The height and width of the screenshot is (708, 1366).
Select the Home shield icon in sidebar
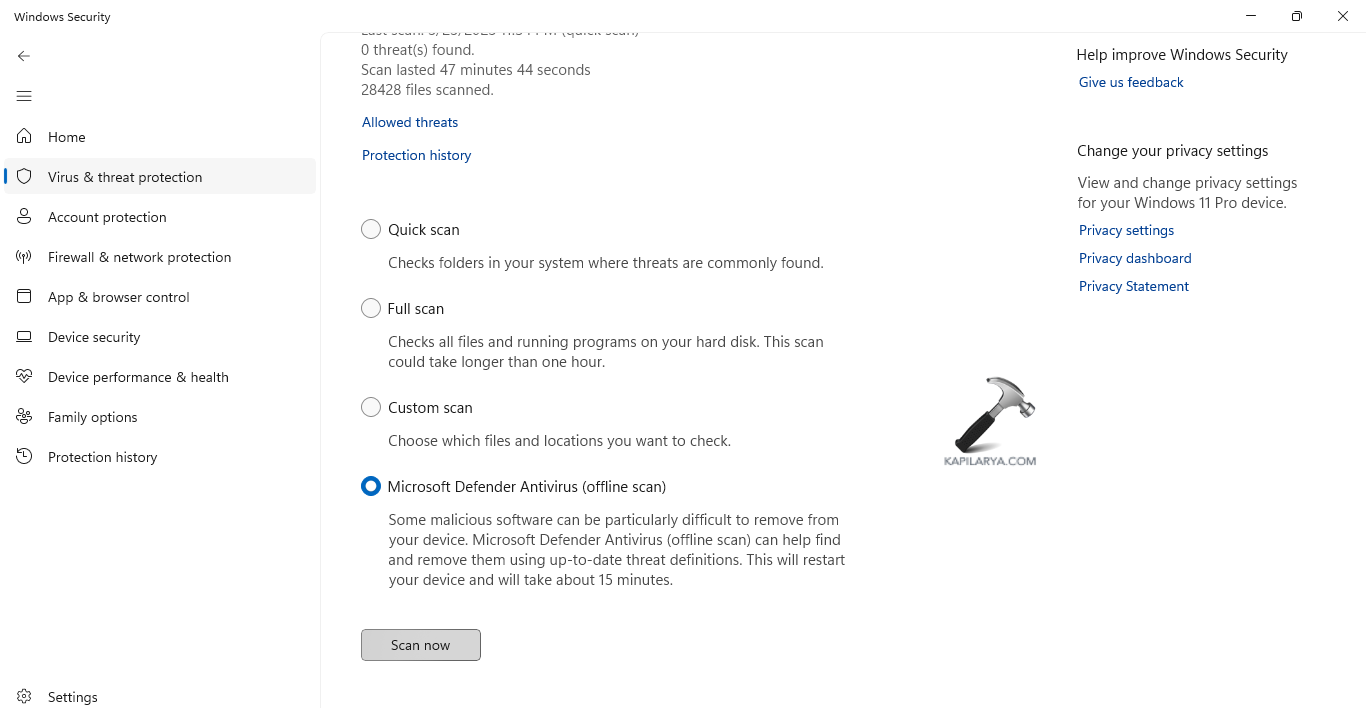(23, 136)
